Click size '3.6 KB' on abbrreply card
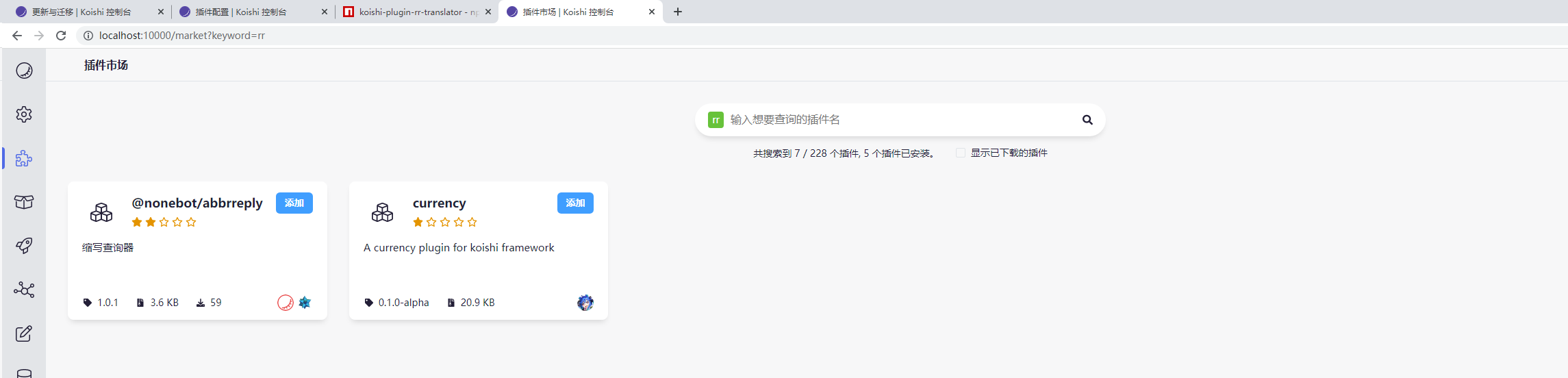The height and width of the screenshot is (378, 1568). coord(164,303)
